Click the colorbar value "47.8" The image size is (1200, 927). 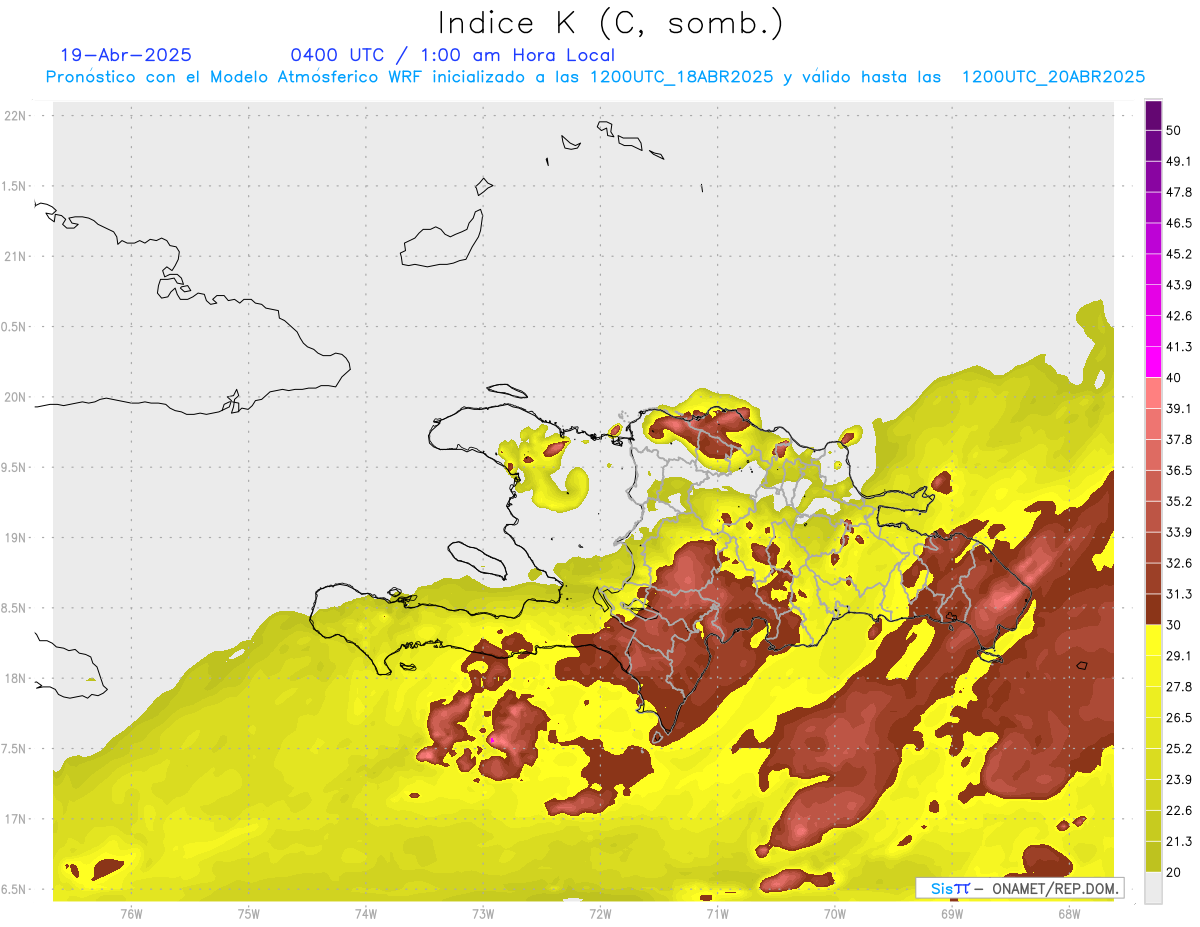click(1179, 192)
